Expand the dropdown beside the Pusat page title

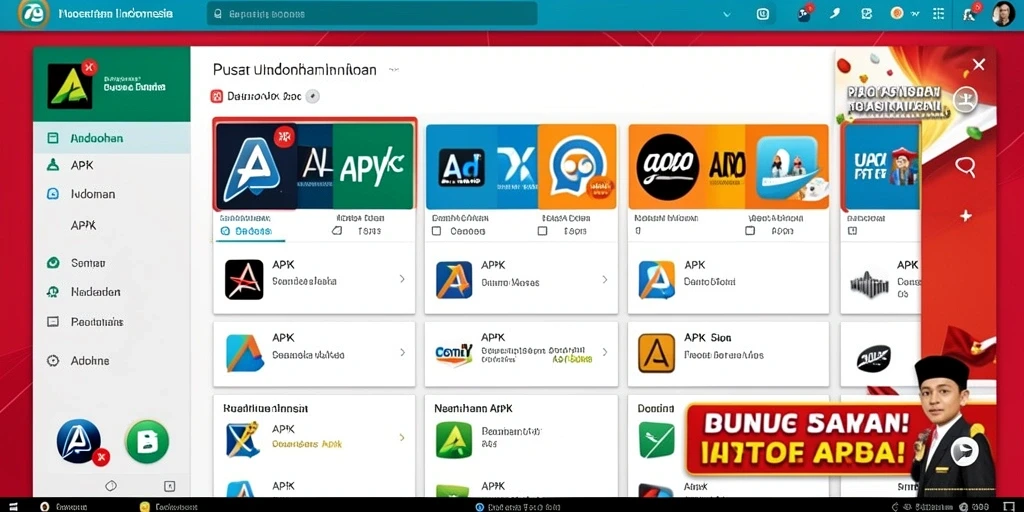(392, 69)
